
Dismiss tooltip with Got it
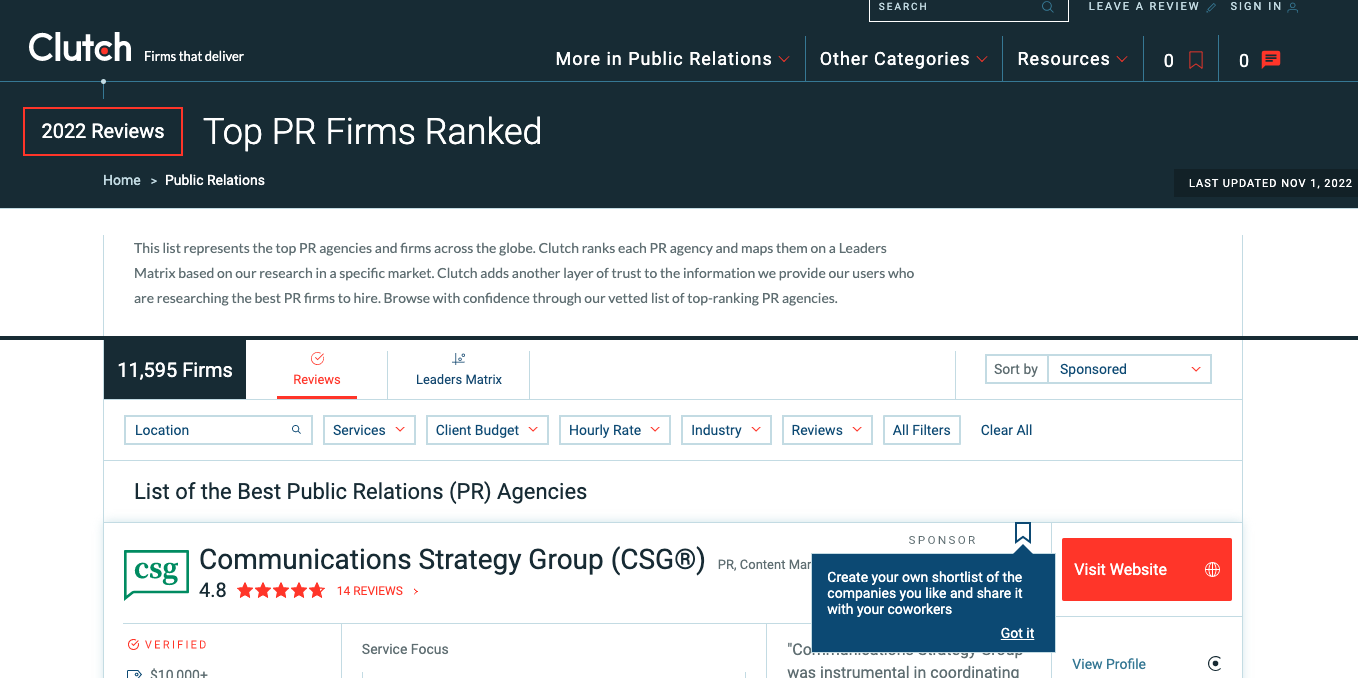click(x=1017, y=633)
